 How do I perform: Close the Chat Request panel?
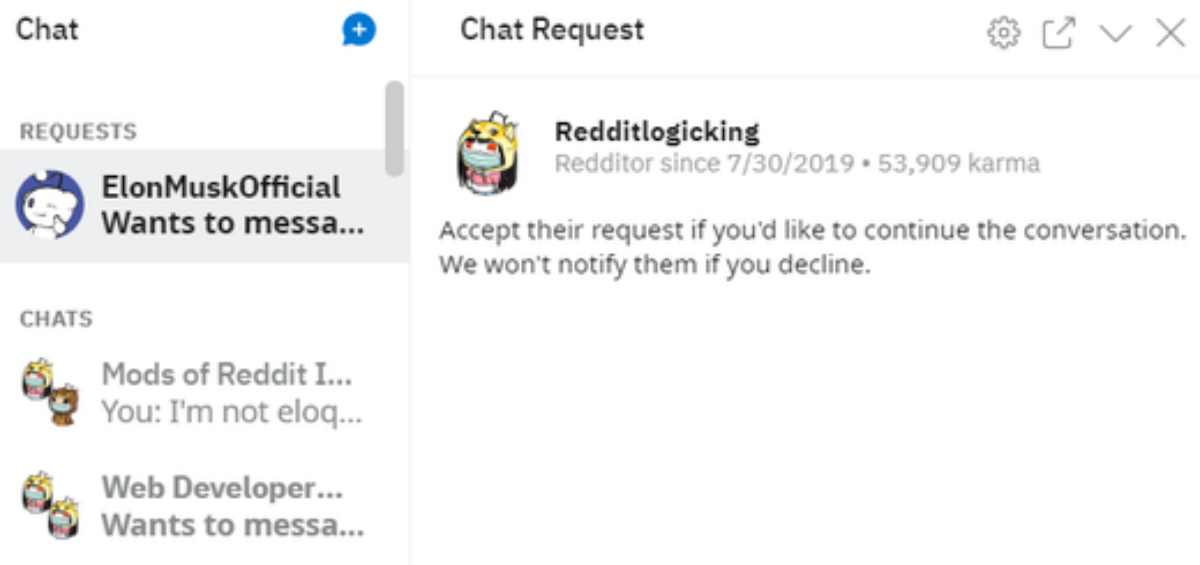tap(1169, 33)
